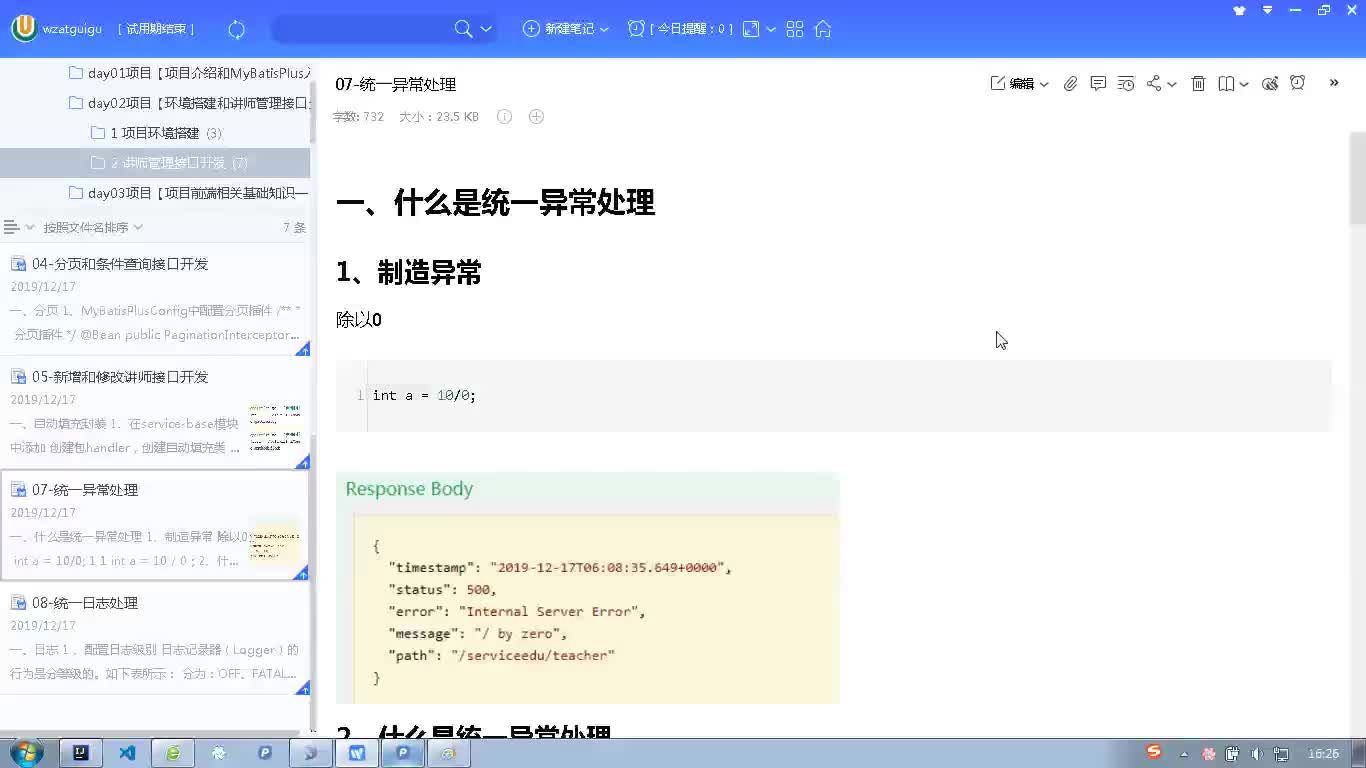Click the add tag plus icon
The image size is (1366, 768).
coord(536,117)
